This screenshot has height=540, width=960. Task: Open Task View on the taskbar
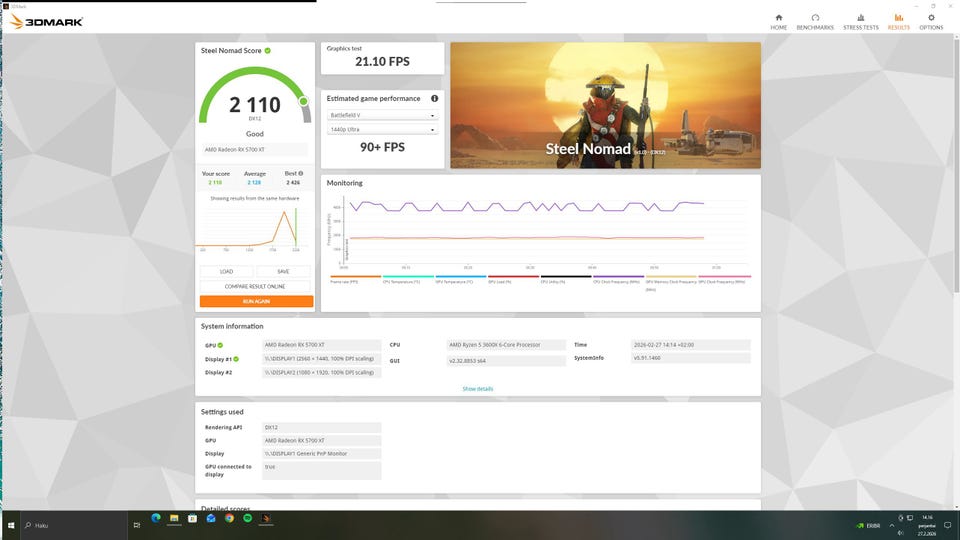tap(137, 525)
